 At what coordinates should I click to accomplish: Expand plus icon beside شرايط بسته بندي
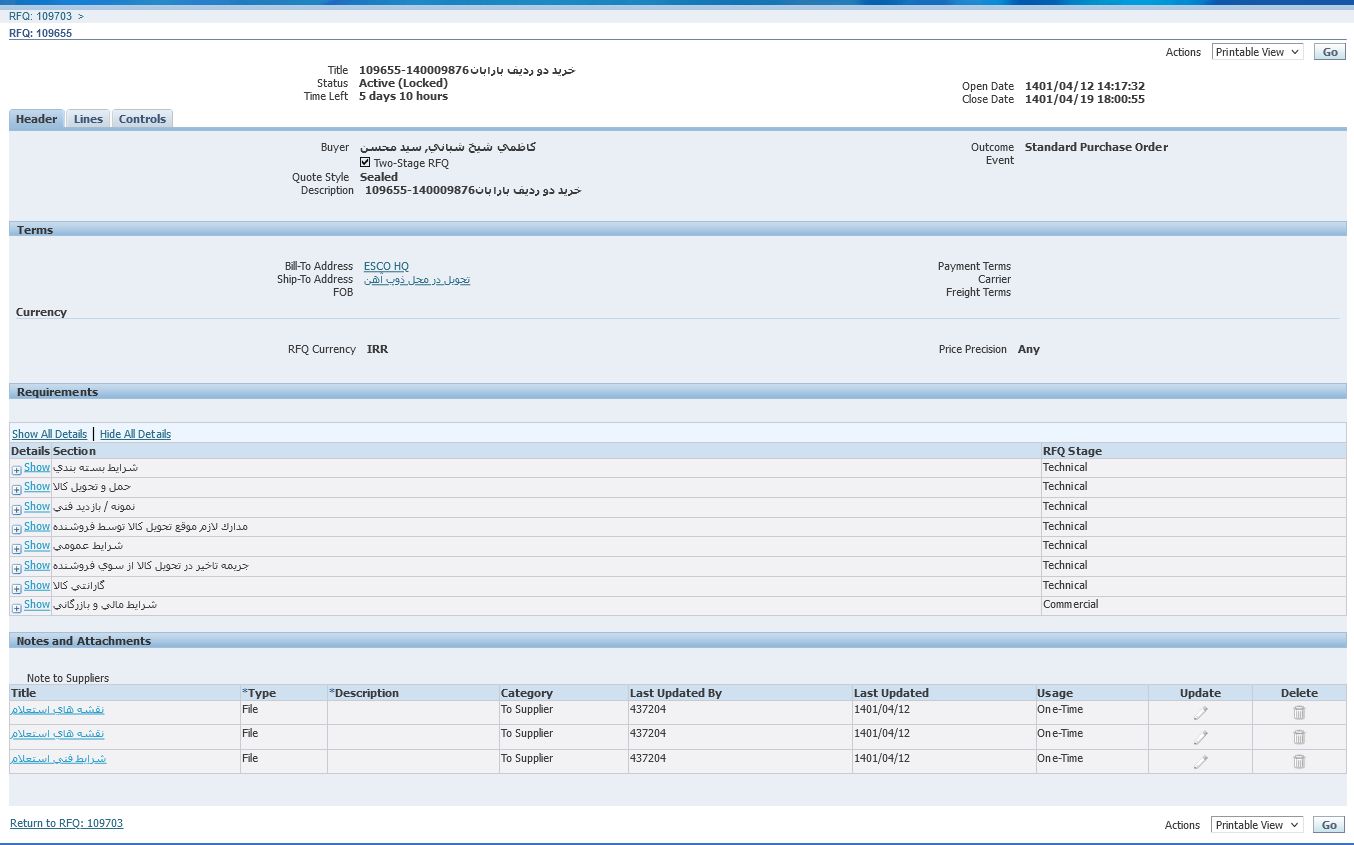tap(17, 470)
